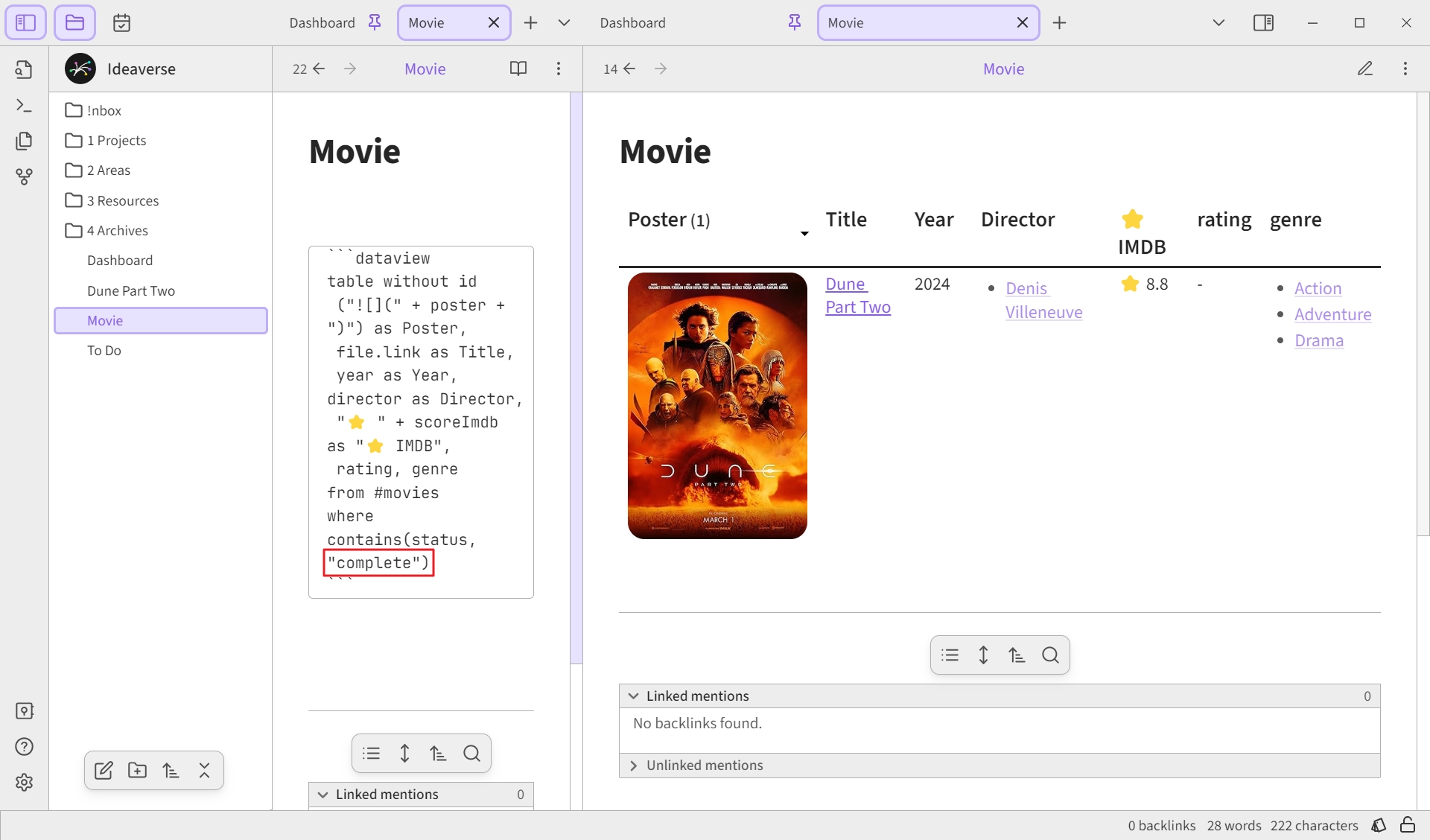The image size is (1430, 840).
Task: Toggle the left sidebar icon
Action: coord(25,23)
